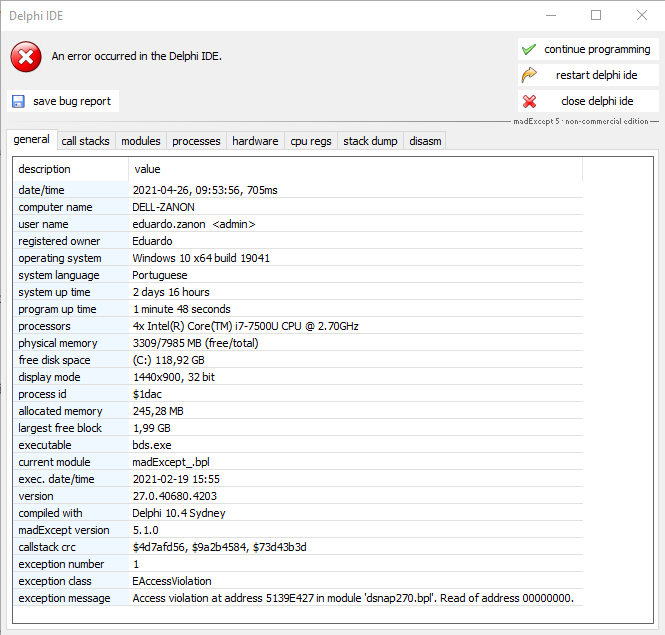Open the call stacks tab
The height and width of the screenshot is (635, 665).
[x=85, y=141]
